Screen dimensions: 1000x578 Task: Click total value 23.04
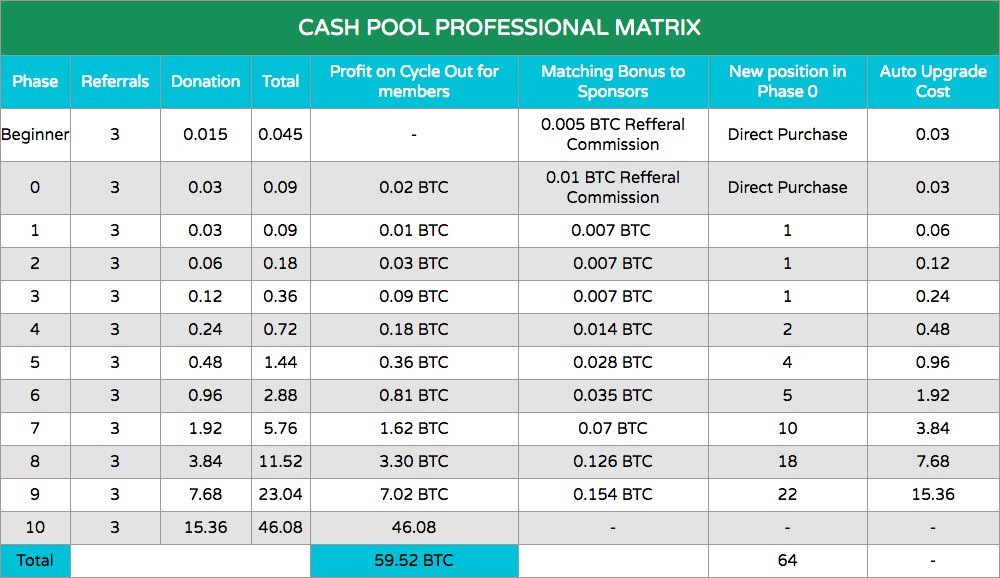point(281,494)
